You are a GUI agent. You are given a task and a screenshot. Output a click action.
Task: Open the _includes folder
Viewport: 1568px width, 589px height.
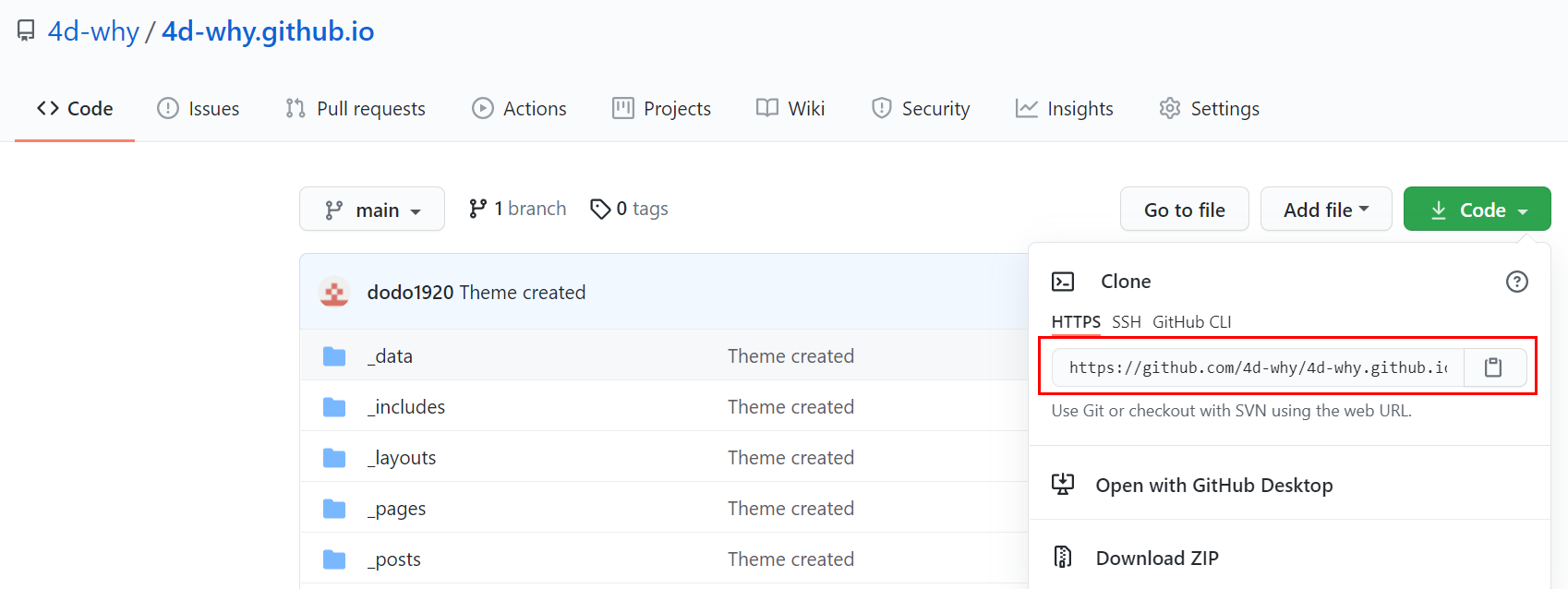406,407
